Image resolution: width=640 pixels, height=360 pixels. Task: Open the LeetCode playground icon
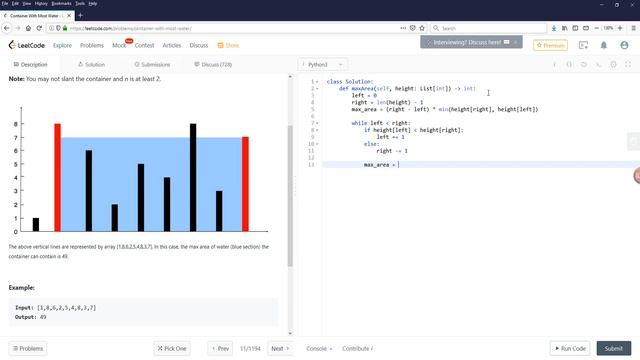click(583, 45)
